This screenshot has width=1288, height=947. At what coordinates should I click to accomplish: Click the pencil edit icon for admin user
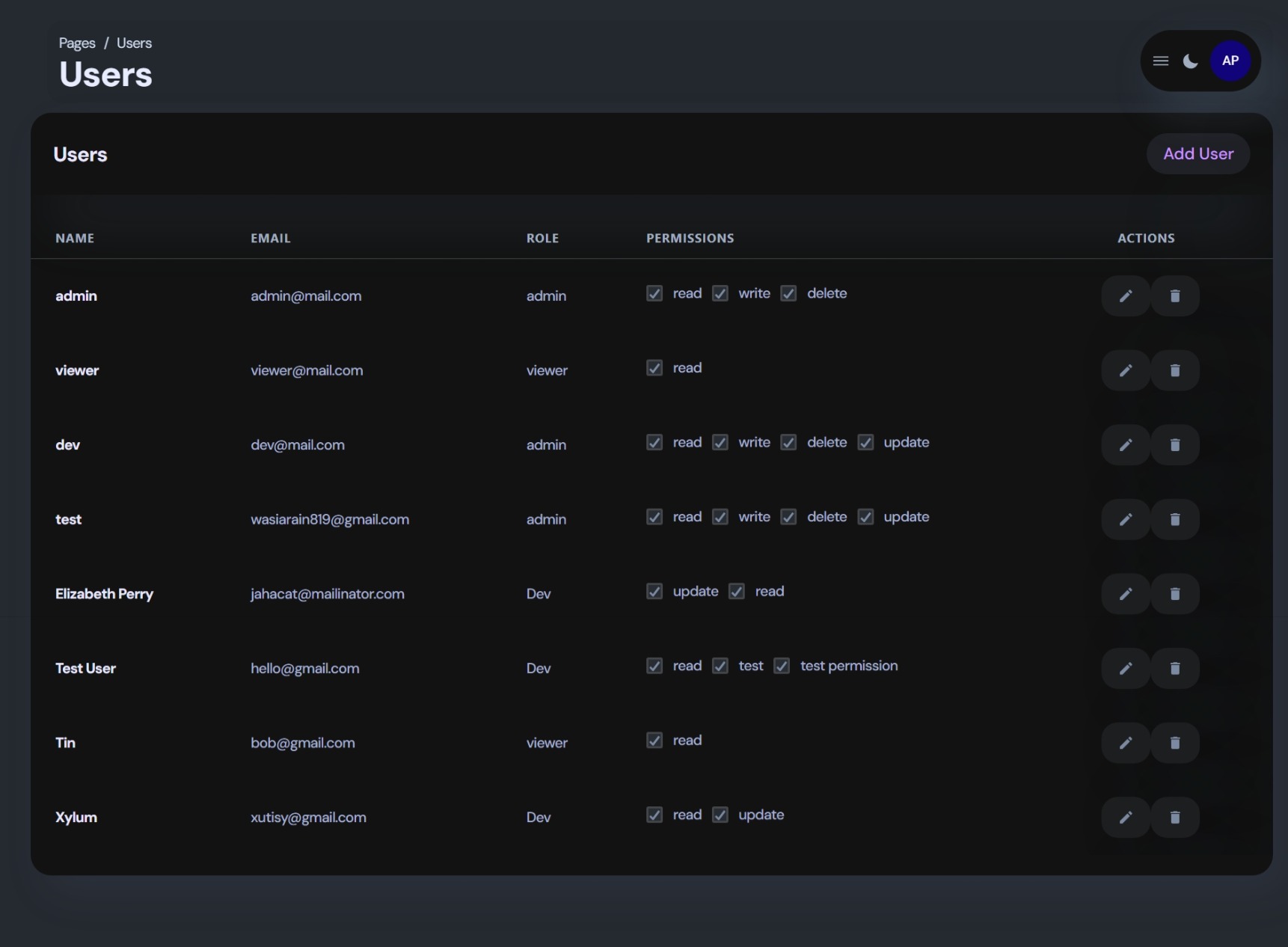pos(1125,296)
